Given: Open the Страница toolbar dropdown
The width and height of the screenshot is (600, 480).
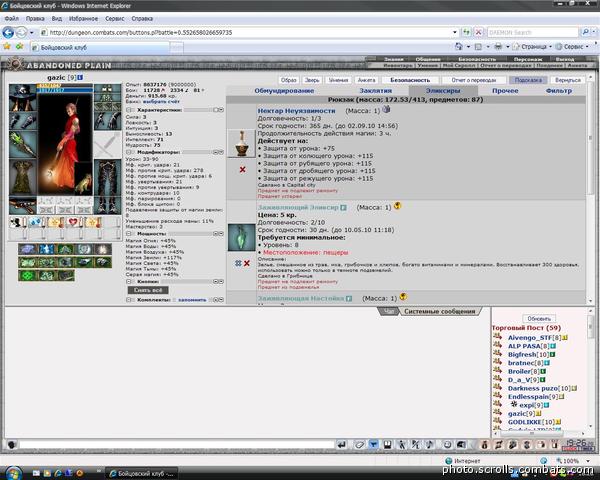Looking at the screenshot, I should click(x=532, y=47).
